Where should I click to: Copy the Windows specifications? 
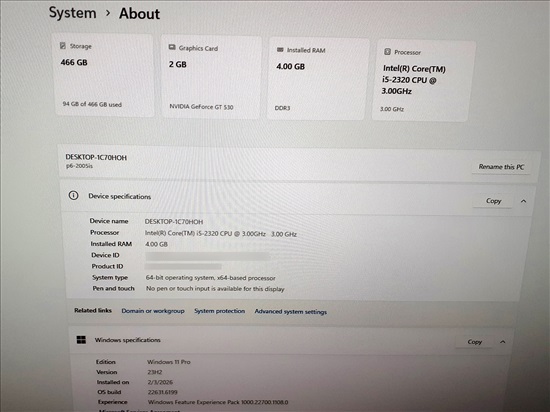(x=475, y=342)
